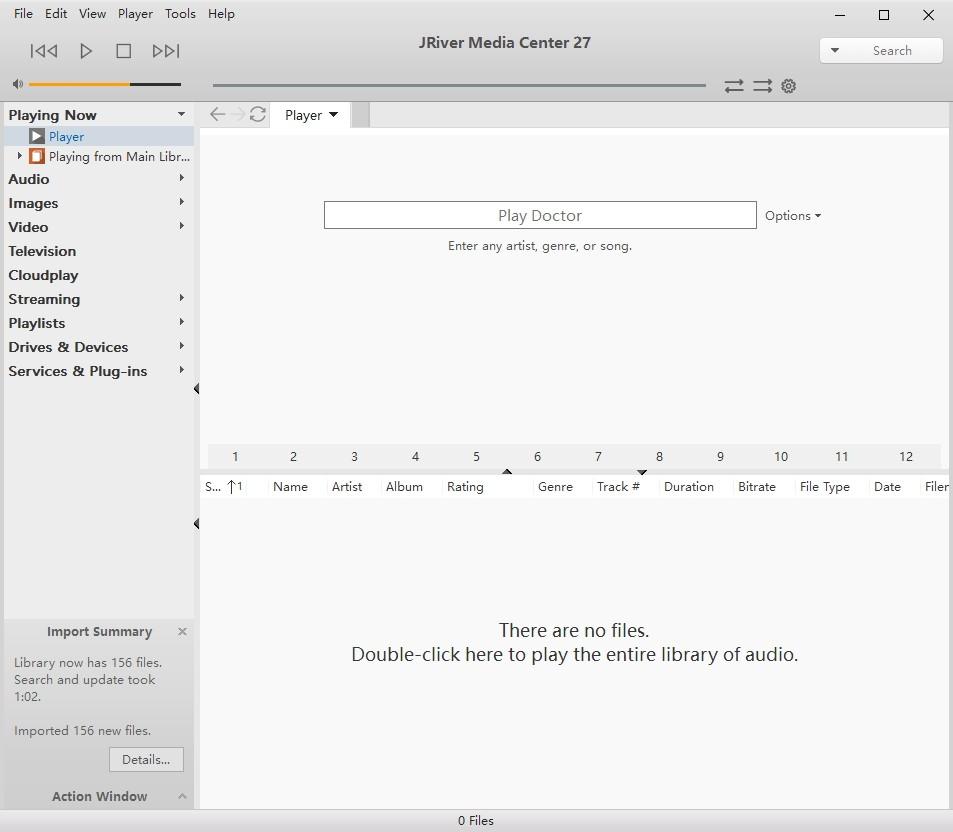Screen dimensions: 953x832
Task: Stop playback with the Stop button
Action: (x=123, y=50)
